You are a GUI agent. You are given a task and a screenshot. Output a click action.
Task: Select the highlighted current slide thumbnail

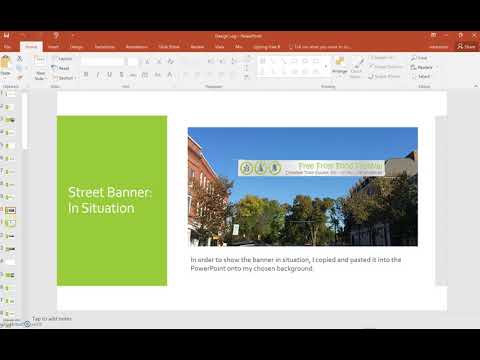click(x=10, y=210)
